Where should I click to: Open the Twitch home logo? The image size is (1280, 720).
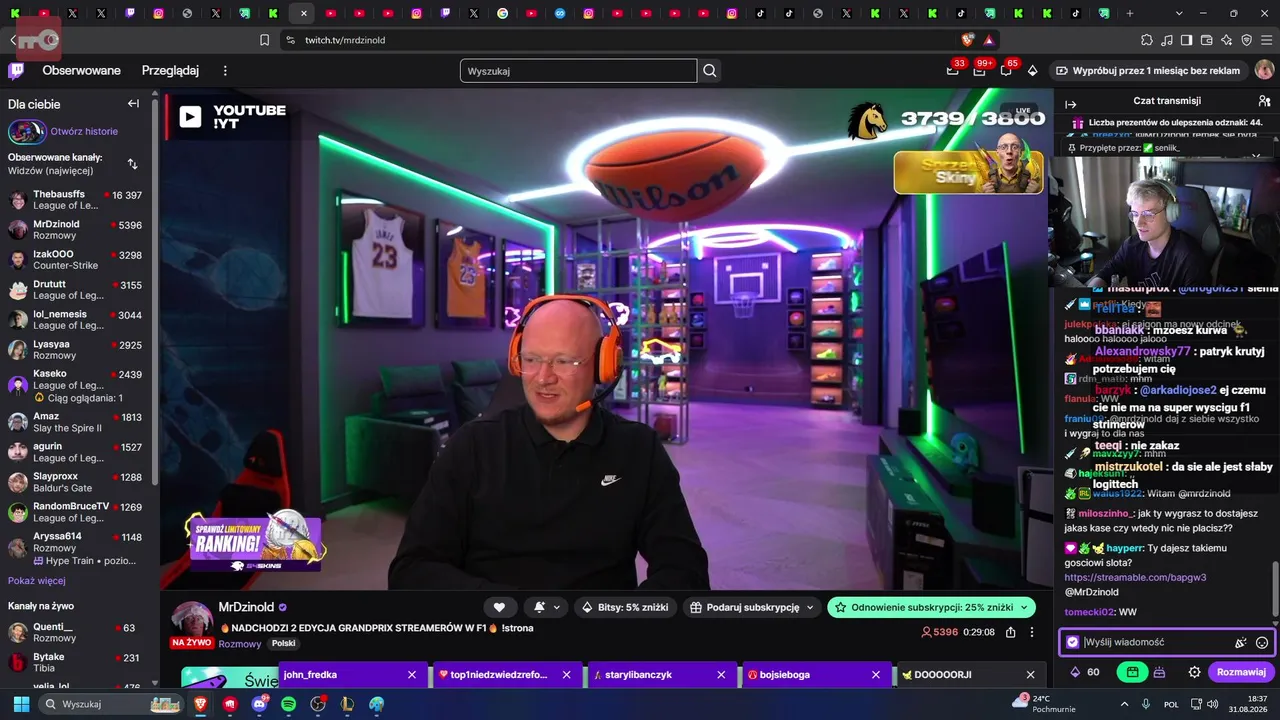(16, 71)
